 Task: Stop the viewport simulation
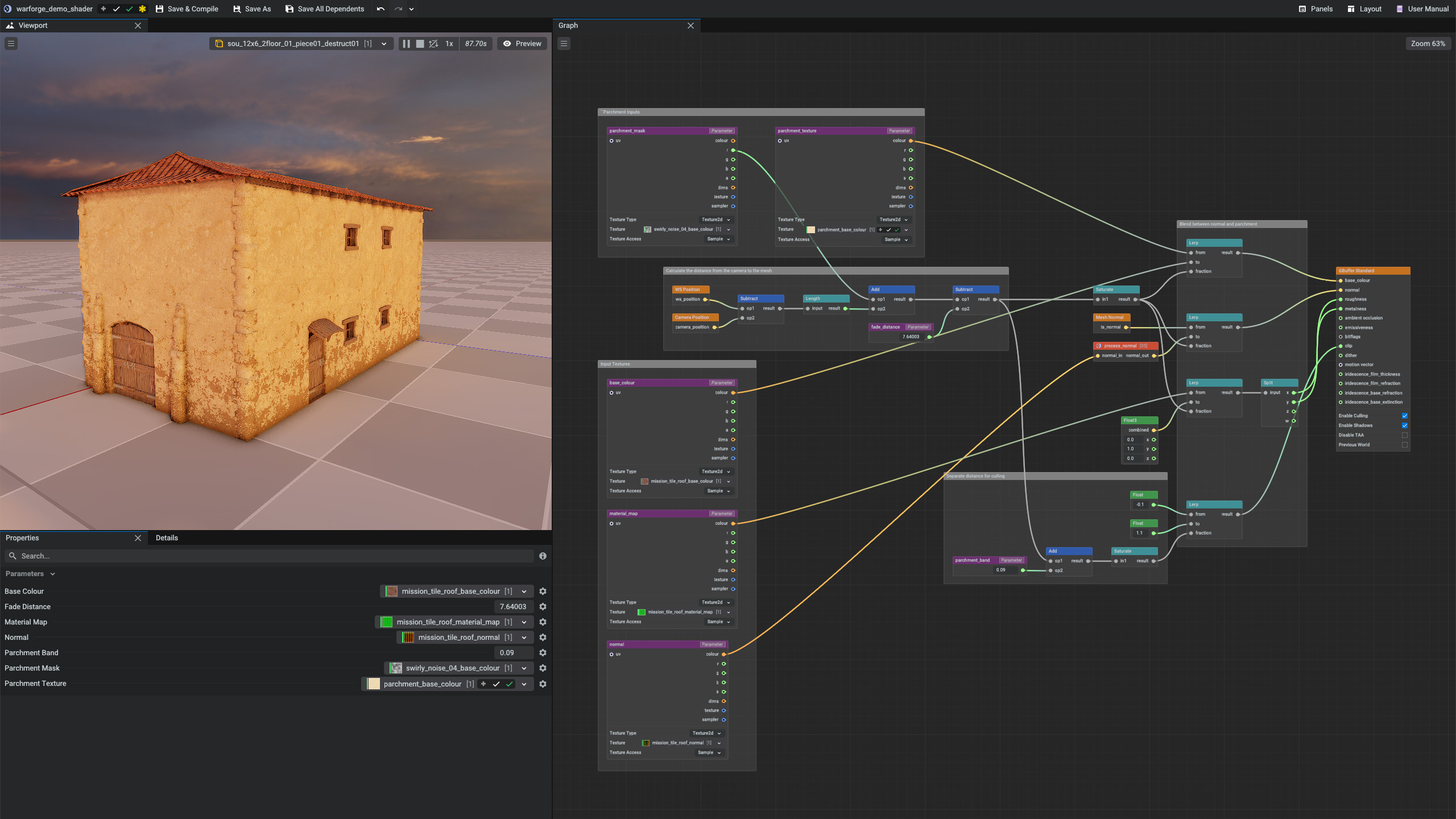(420, 44)
